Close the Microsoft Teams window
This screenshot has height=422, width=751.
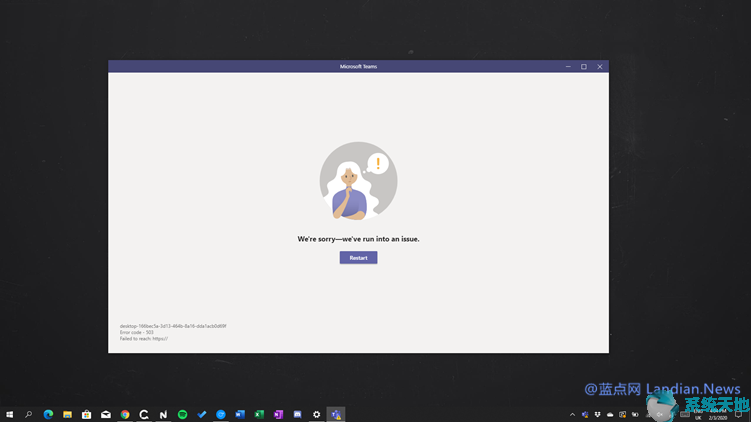(600, 67)
